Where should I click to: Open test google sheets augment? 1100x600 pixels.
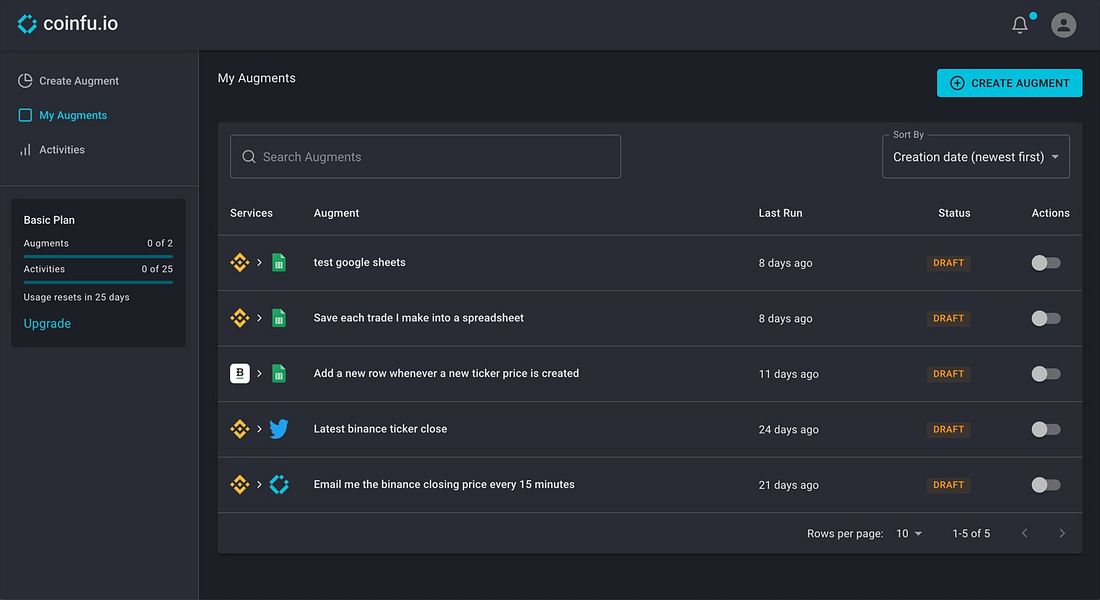[359, 262]
